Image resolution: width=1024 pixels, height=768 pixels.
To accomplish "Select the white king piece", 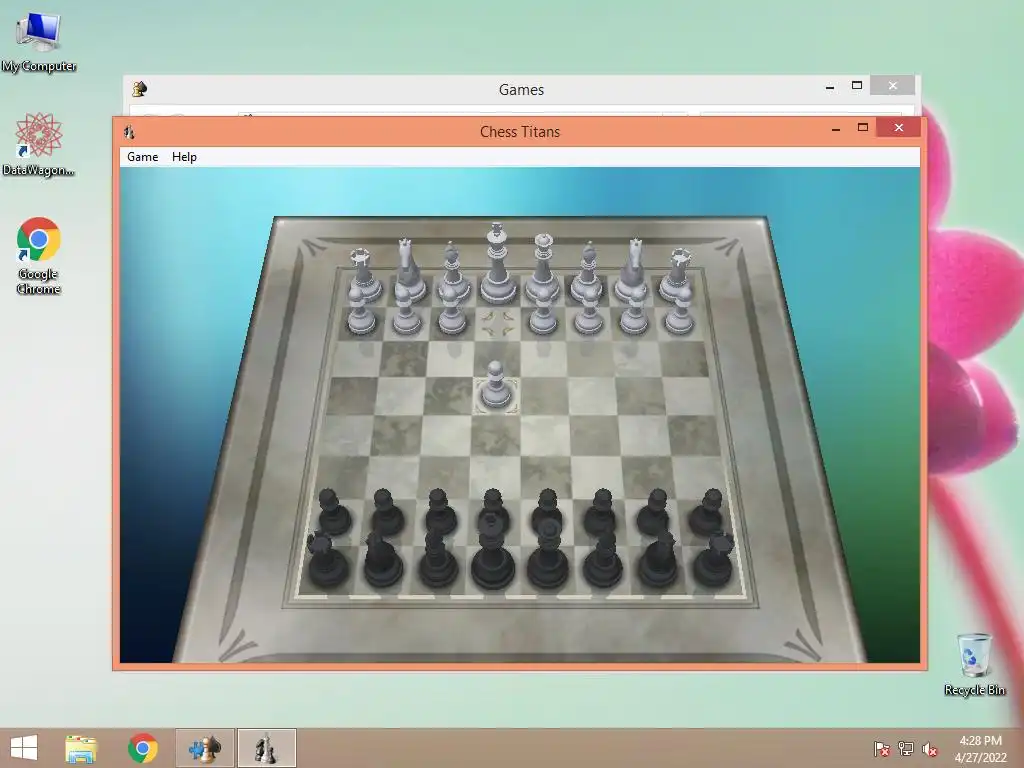I will click(496, 264).
